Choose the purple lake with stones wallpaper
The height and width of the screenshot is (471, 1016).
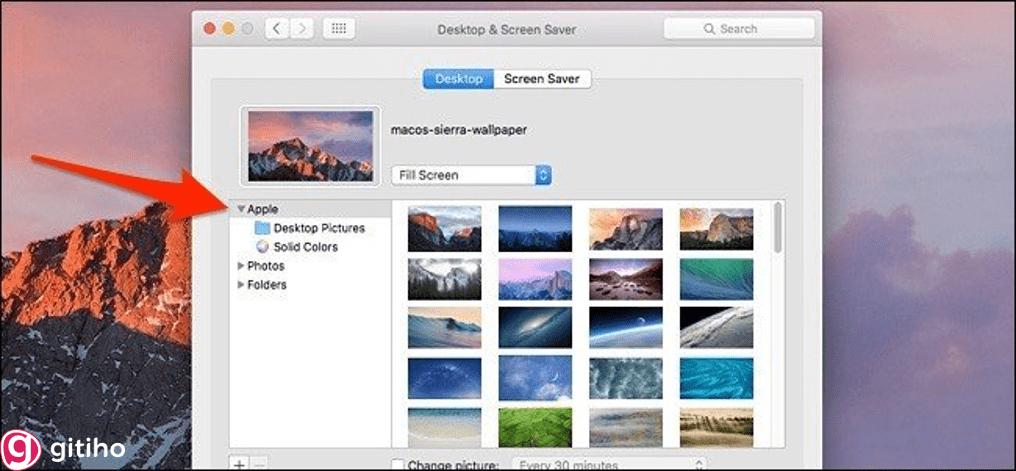626,279
